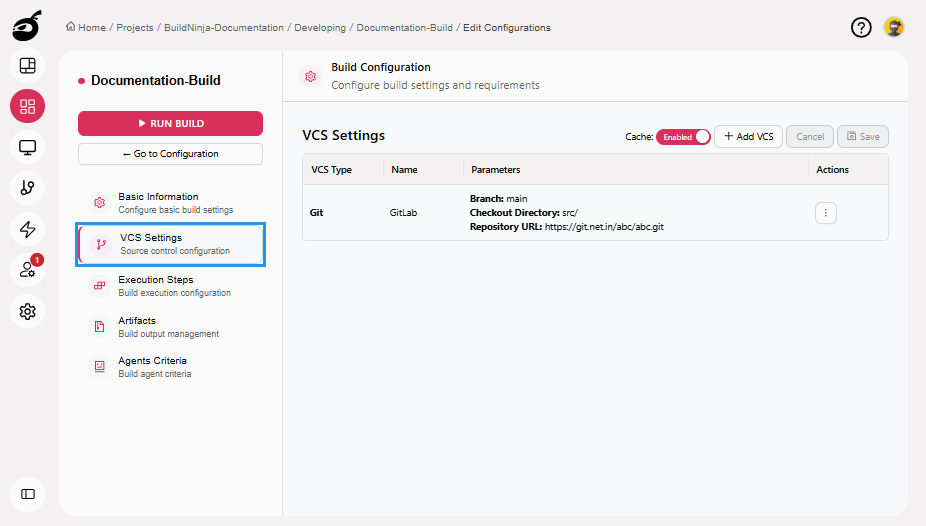Click the Repository URL text
926x526 pixels.
[x=567, y=227]
